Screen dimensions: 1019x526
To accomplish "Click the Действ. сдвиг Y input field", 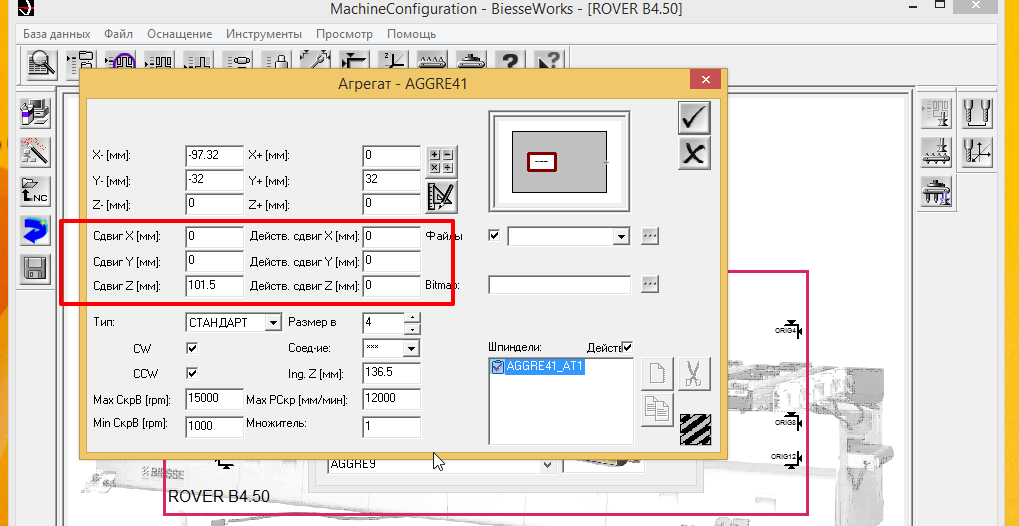I will tap(391, 261).
